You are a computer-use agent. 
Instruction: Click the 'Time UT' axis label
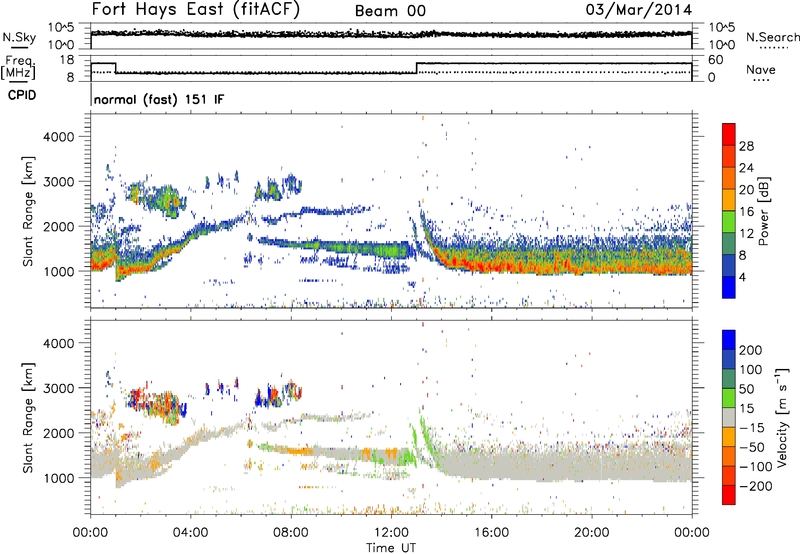click(391, 547)
